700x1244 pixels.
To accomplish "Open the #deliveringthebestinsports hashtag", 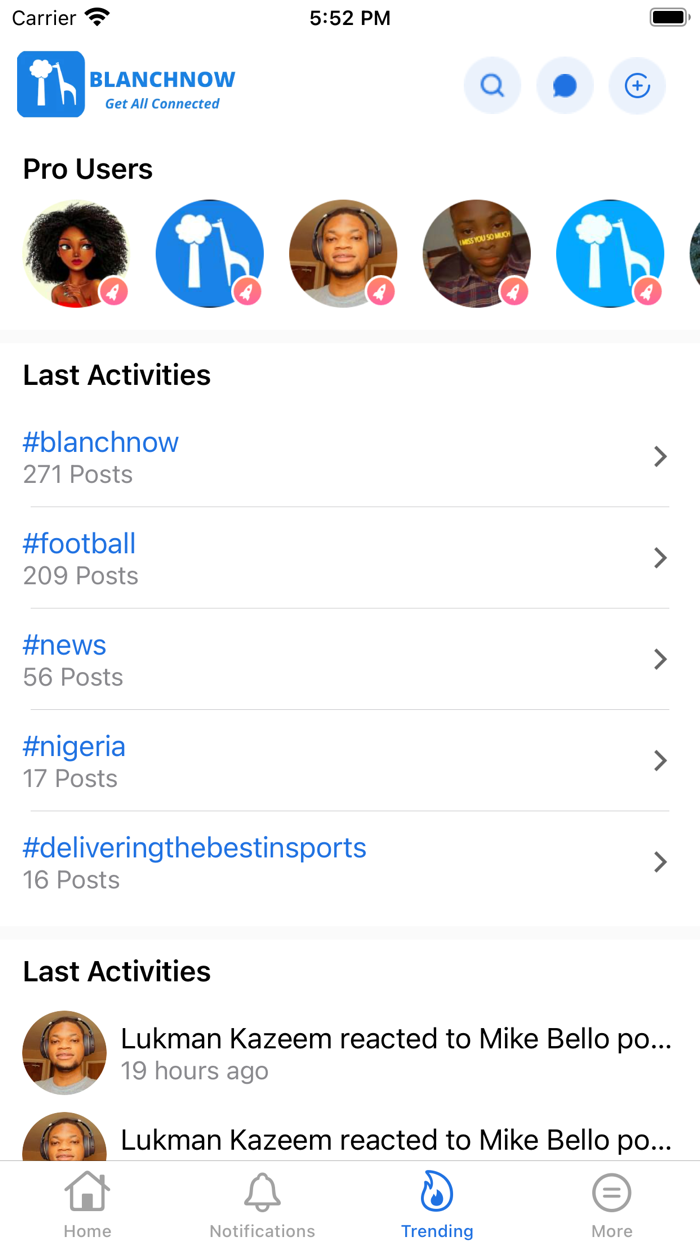I will click(195, 848).
